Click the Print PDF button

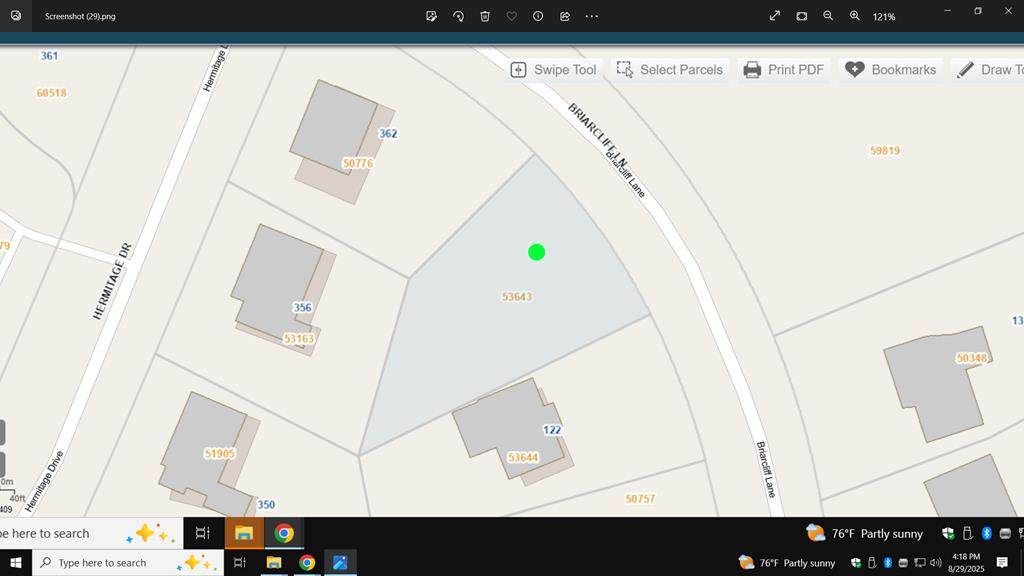point(783,70)
